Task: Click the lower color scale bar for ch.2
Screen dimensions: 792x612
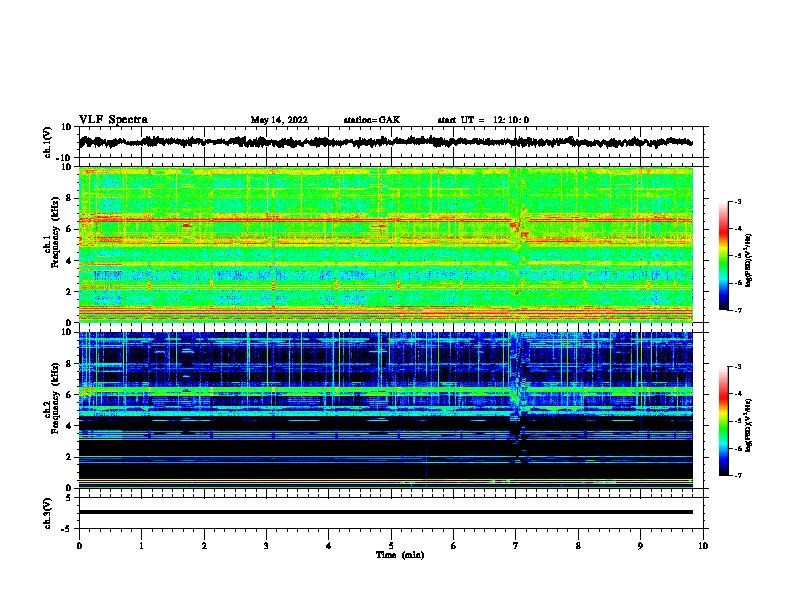Action: [x=723, y=421]
